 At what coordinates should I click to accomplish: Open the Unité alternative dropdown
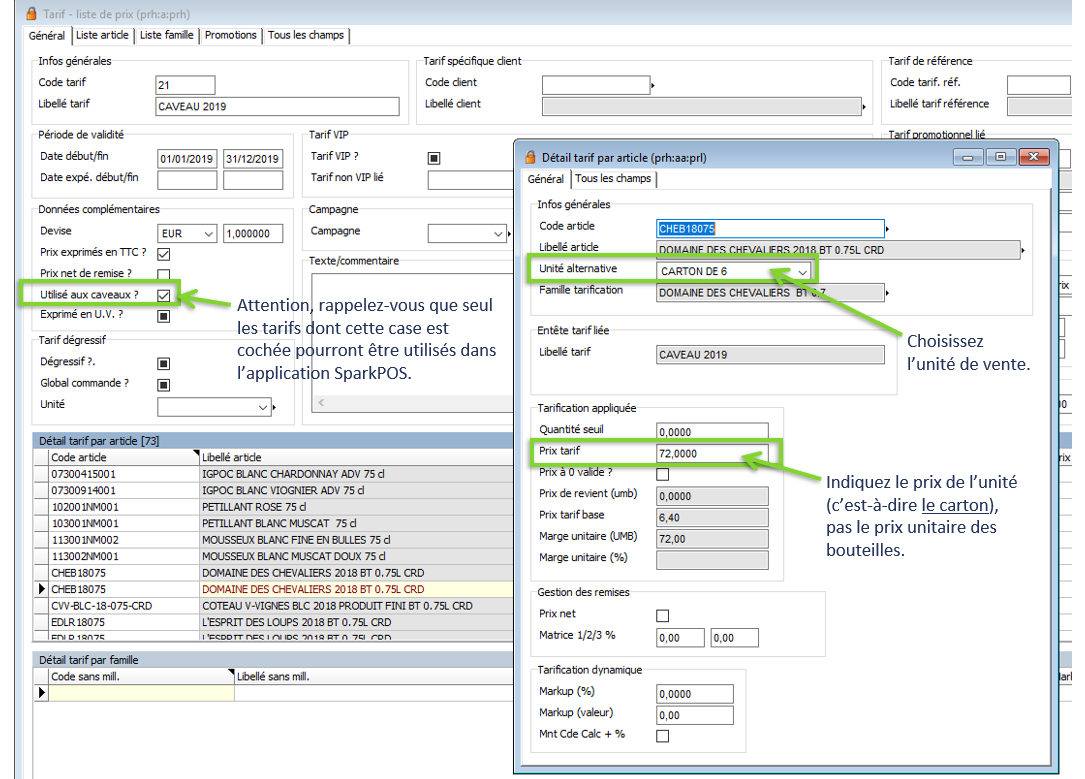(803, 272)
